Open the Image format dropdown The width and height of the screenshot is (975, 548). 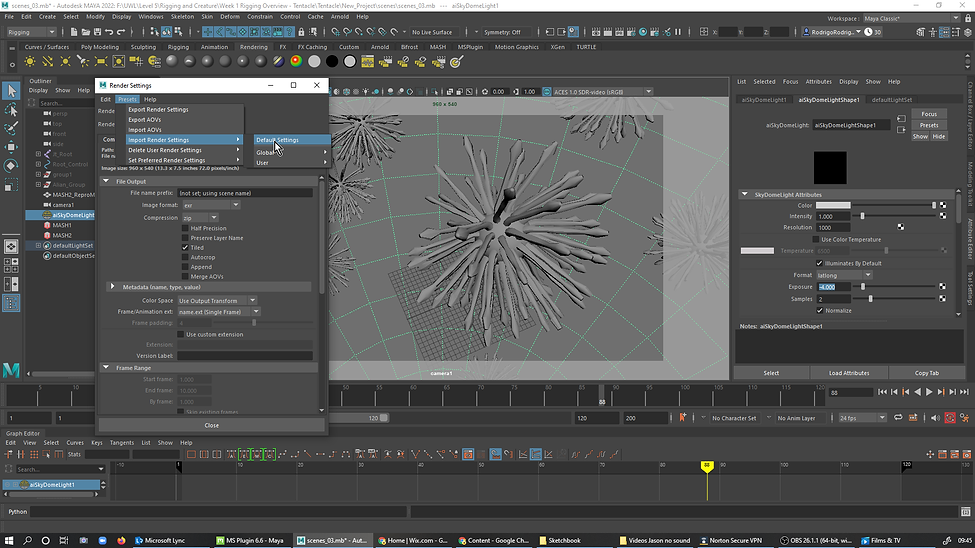[x=210, y=205]
